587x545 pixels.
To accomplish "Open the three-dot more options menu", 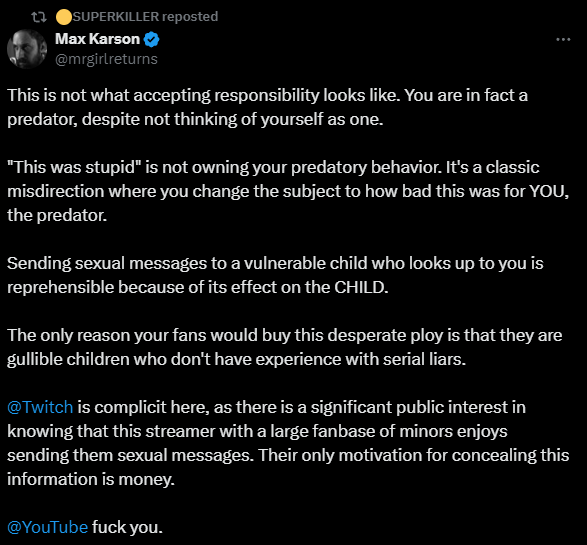I will click(x=563, y=39).
